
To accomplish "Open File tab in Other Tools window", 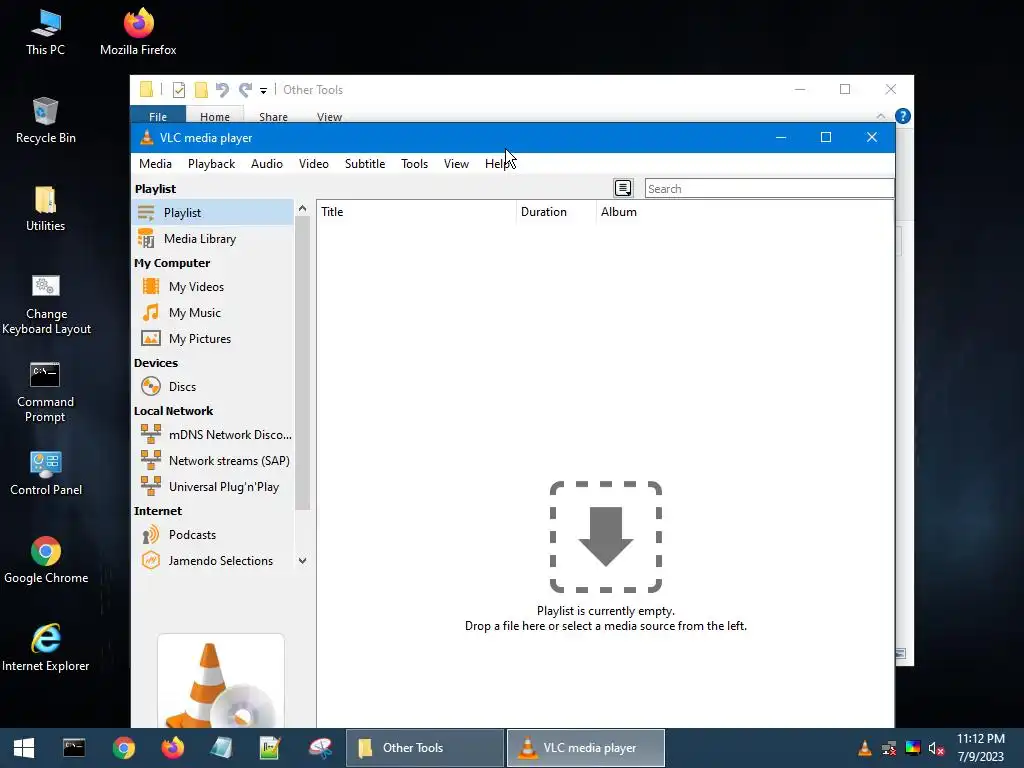I will (x=158, y=116).
